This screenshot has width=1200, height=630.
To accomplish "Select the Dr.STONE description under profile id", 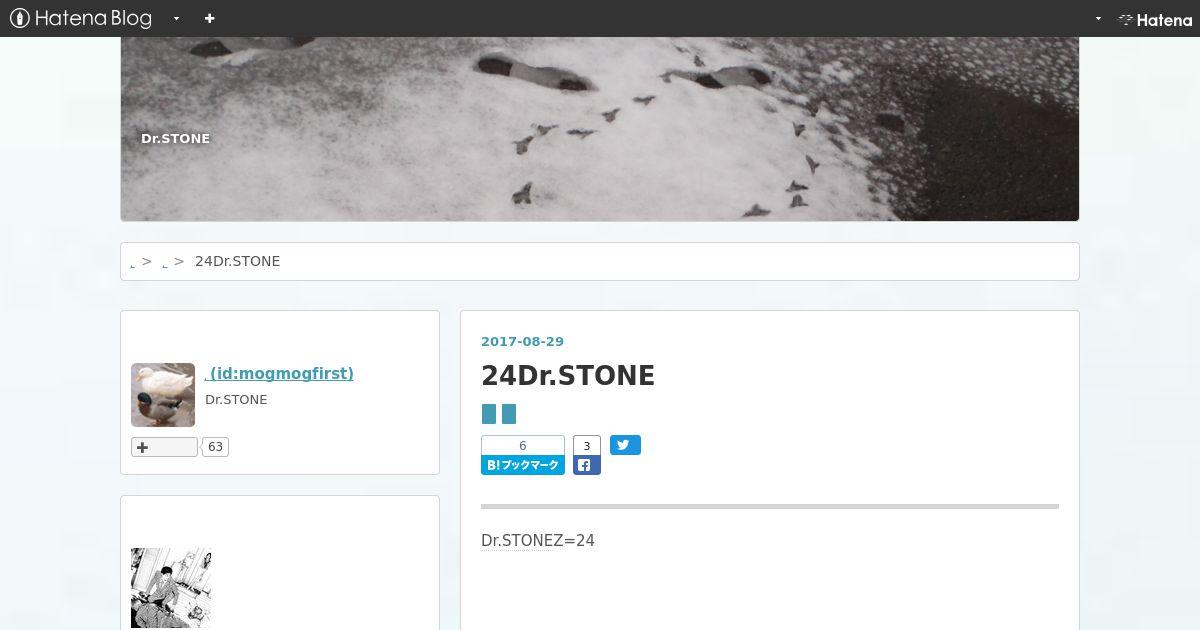I will (x=236, y=400).
